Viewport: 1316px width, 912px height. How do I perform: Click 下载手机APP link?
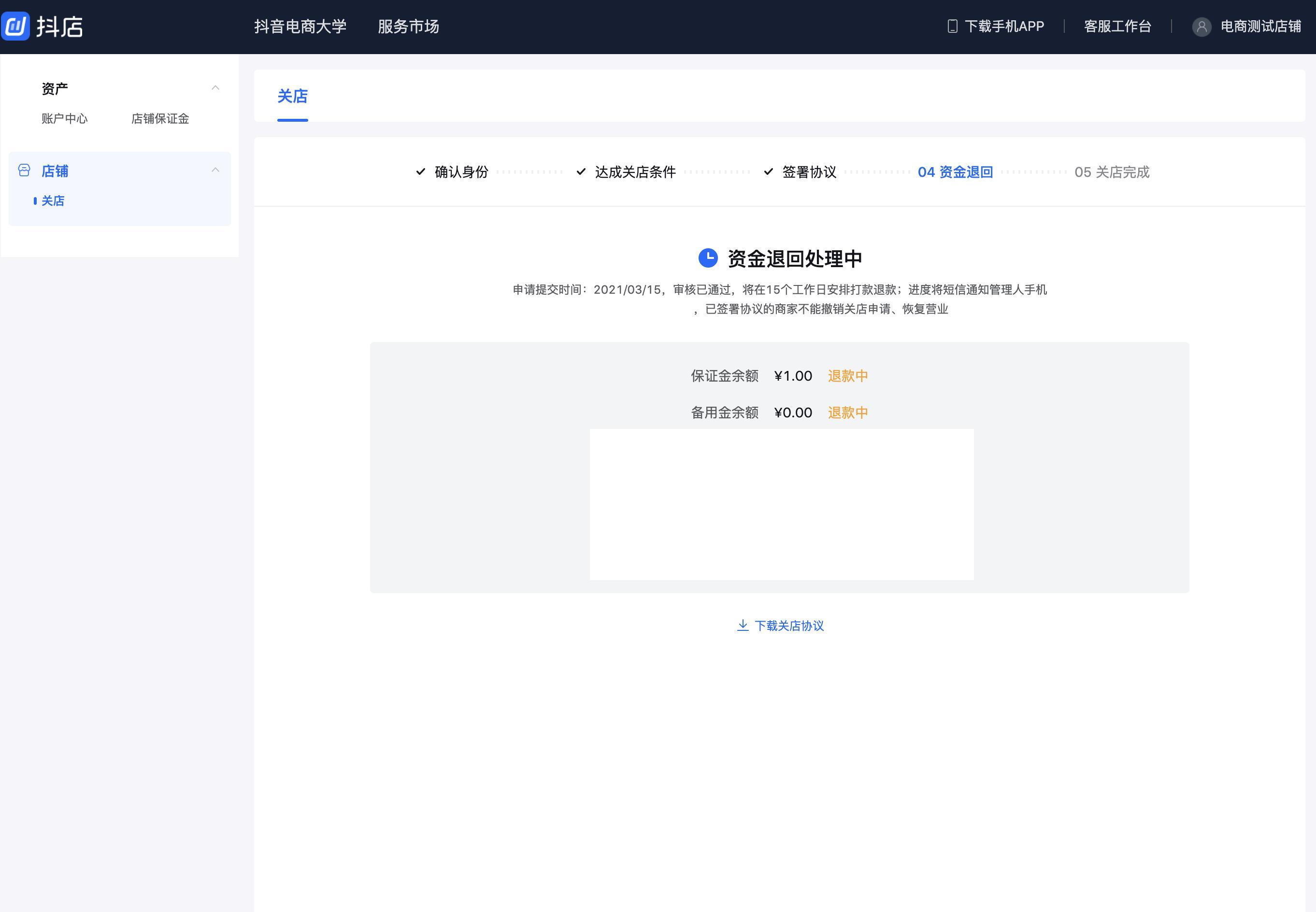coord(1004,26)
